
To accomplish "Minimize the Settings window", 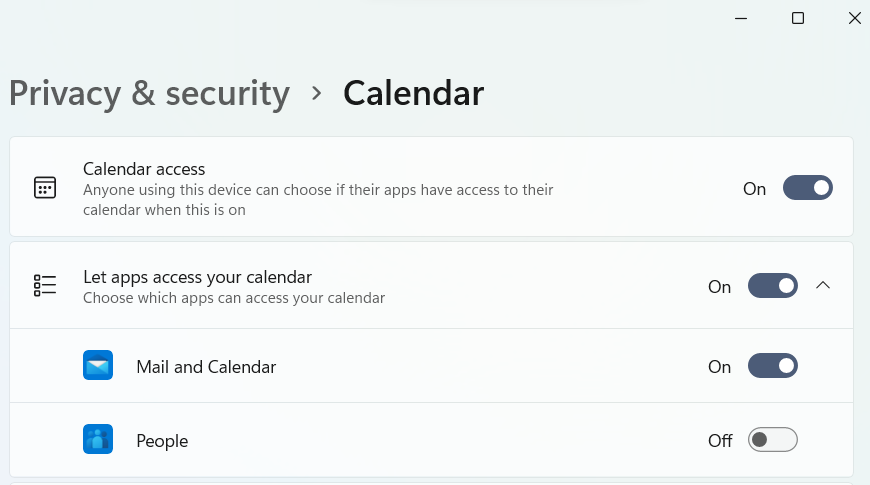I will click(741, 18).
